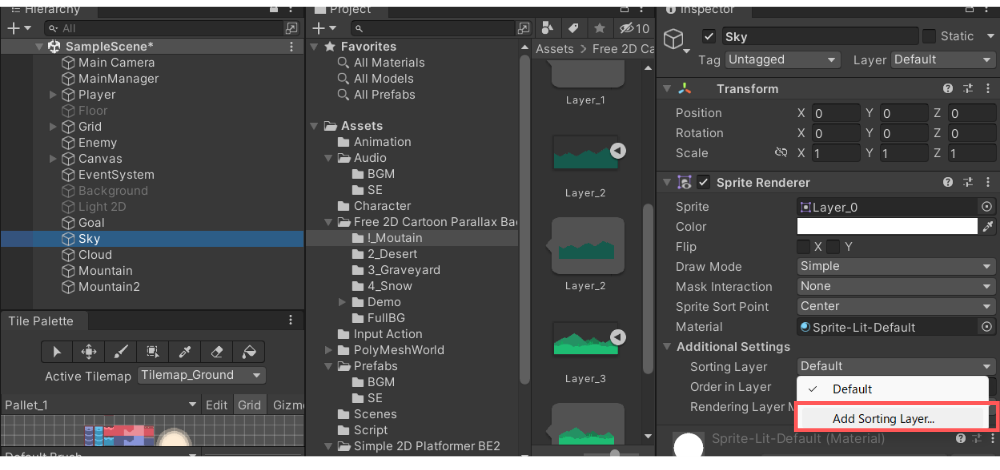Open Transform component help icon
Screen dimensions: 1000x470
[x=948, y=89]
